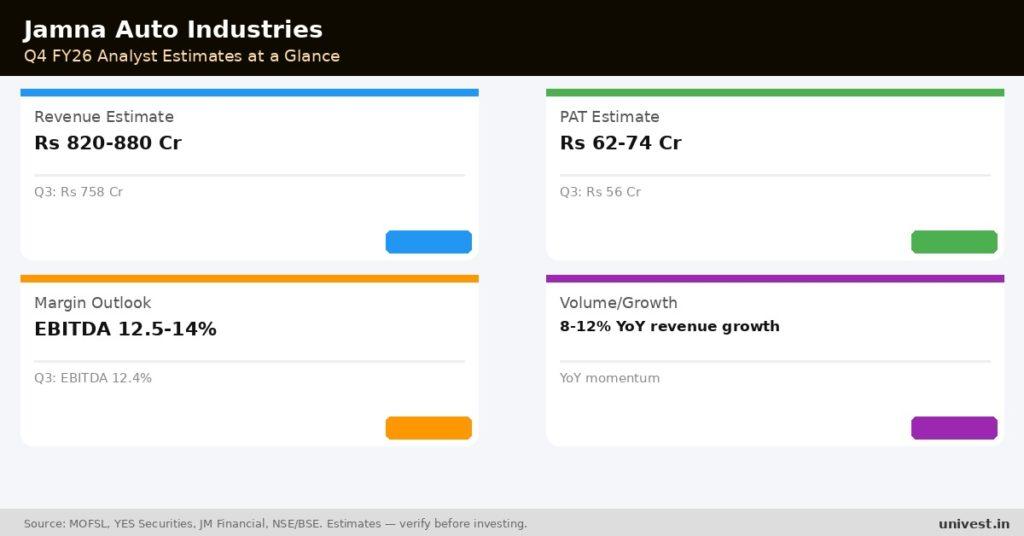Image resolution: width=1024 pixels, height=536 pixels.
Task: Open the univest.in link in footer
Action: coord(974,524)
